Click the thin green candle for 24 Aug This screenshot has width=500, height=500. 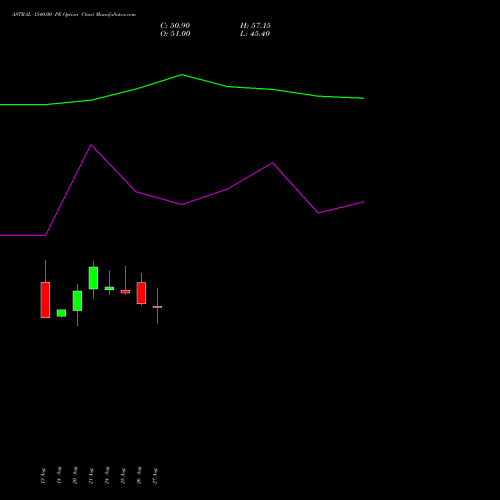point(109,288)
